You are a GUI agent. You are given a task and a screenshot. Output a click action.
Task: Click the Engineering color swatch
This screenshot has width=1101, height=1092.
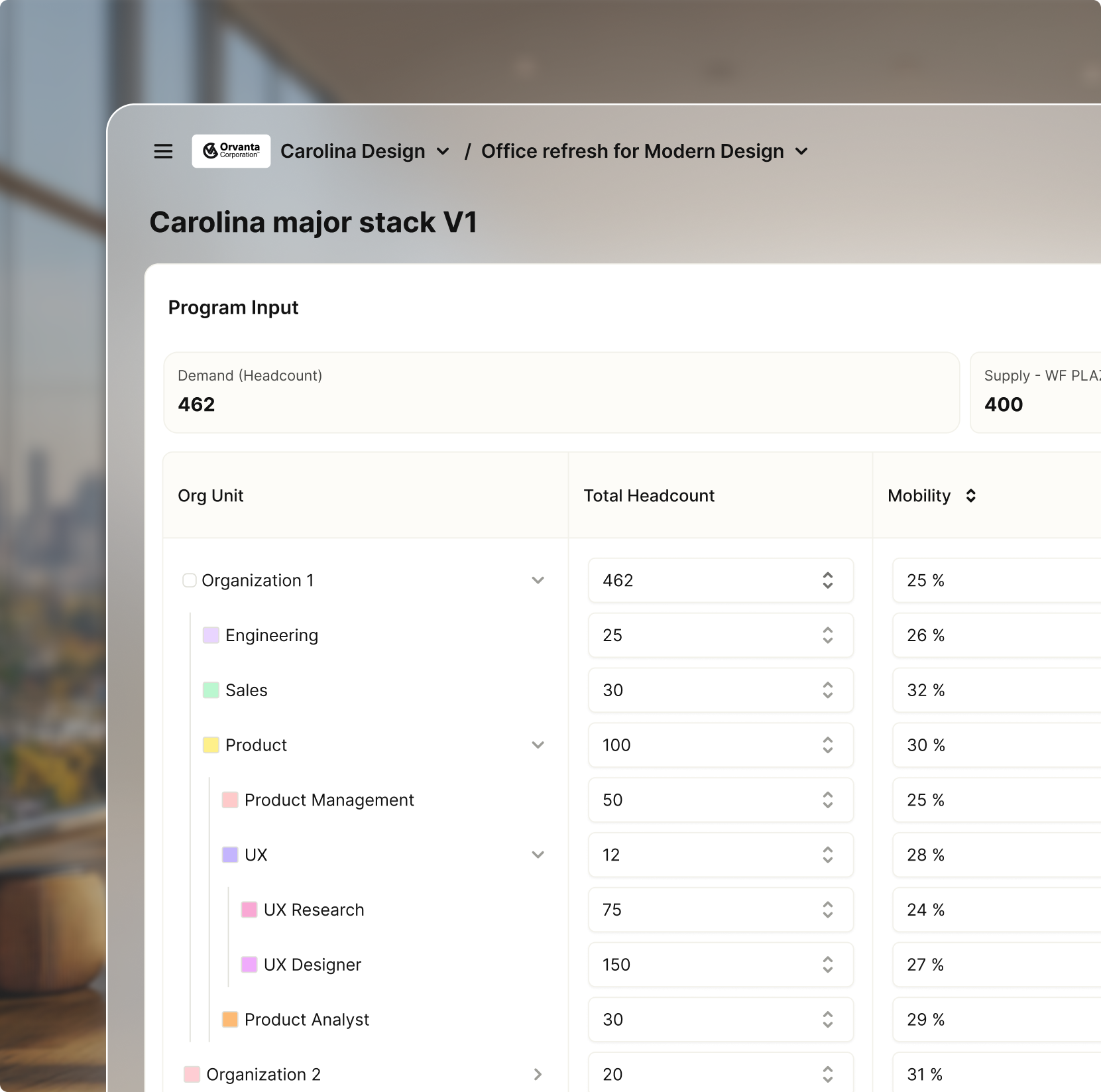click(x=211, y=635)
